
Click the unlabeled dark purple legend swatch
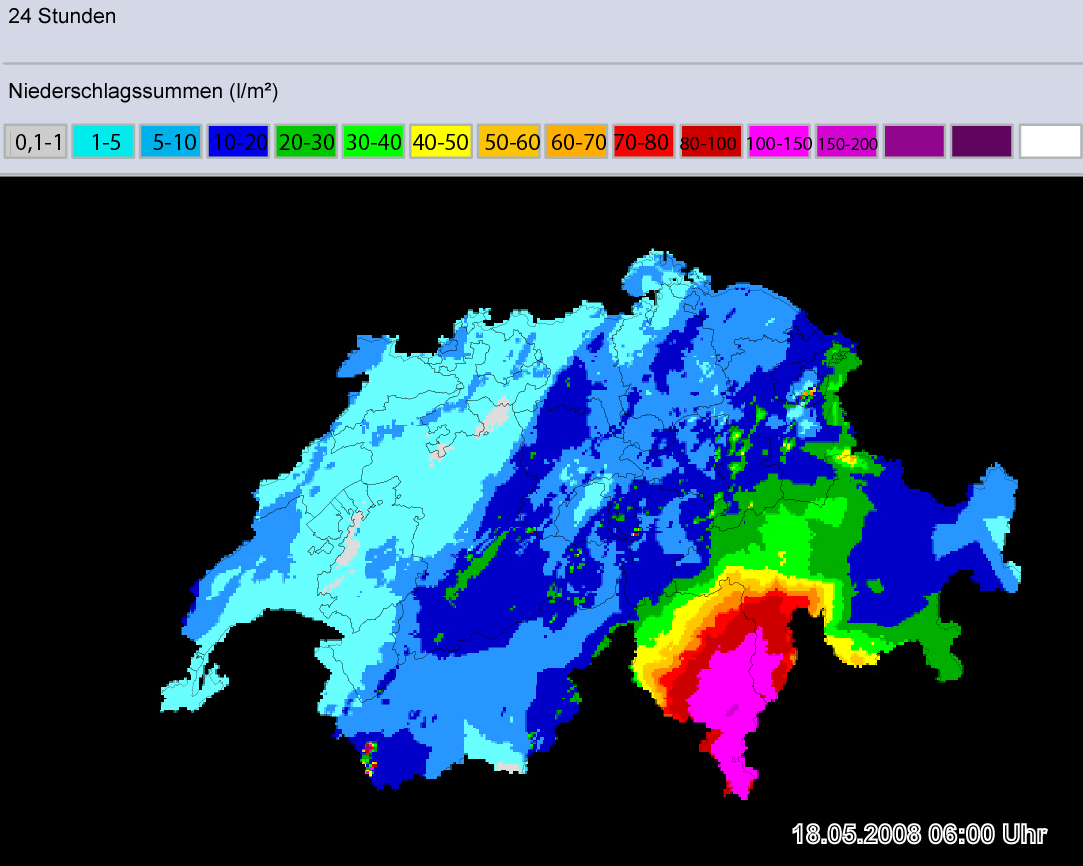pos(982,142)
